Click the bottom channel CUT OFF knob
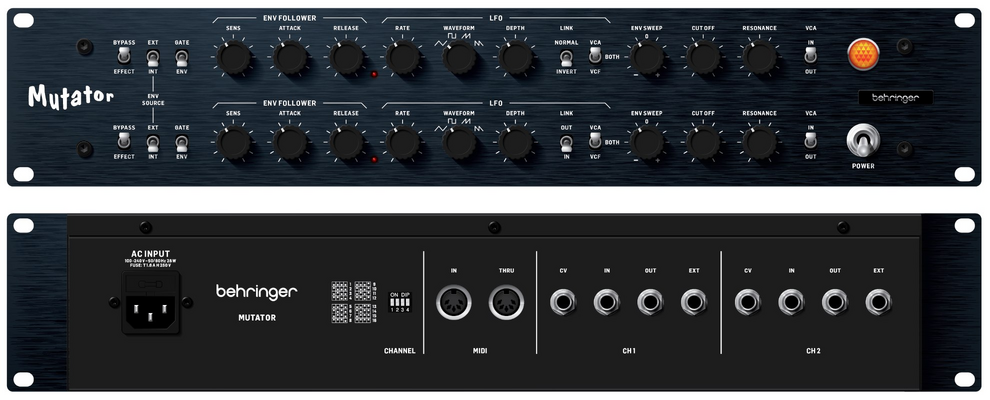The height and width of the screenshot is (400, 990). pyautogui.click(x=703, y=143)
